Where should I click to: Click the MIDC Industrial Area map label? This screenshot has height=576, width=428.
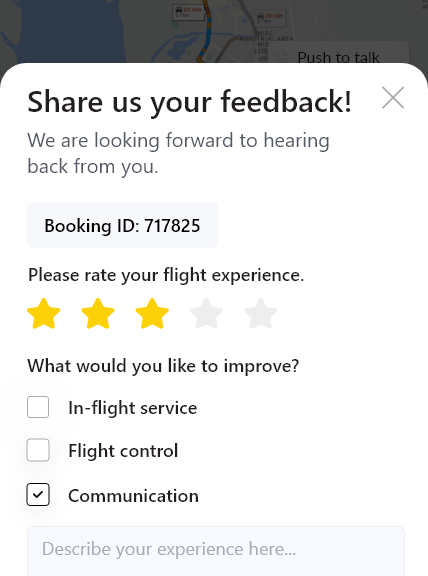[x=266, y=36]
